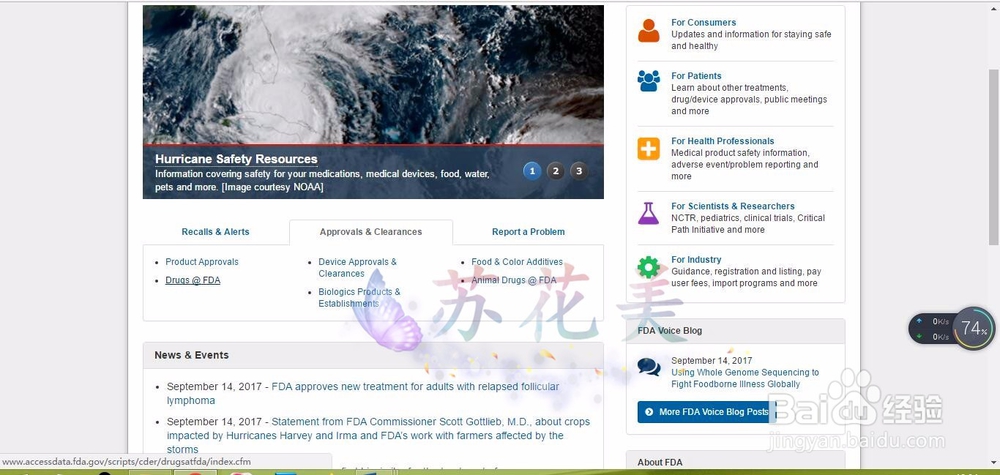Click the green gear For Industry icon

(x=649, y=267)
